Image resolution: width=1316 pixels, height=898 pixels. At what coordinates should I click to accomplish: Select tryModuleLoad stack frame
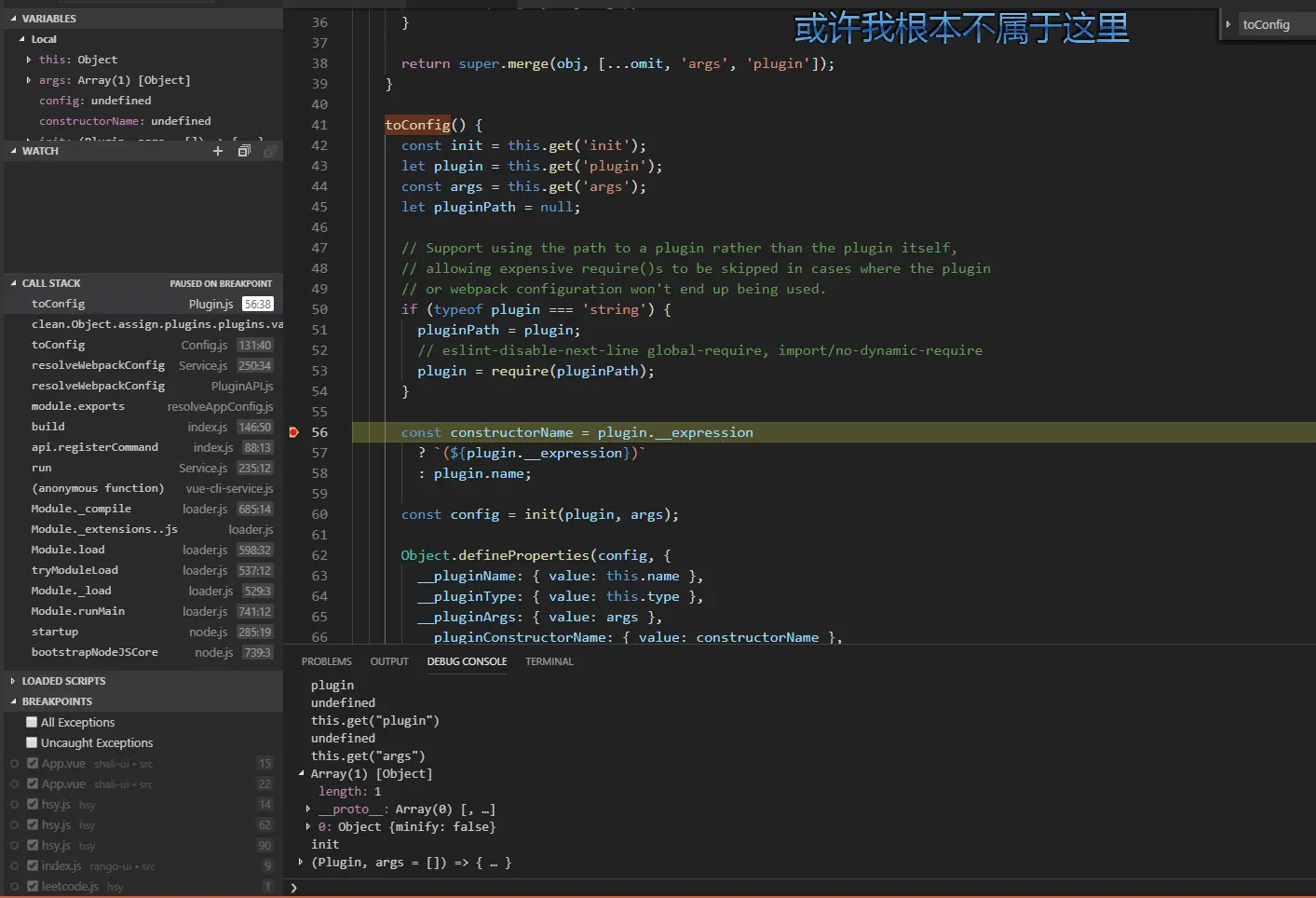(x=143, y=570)
